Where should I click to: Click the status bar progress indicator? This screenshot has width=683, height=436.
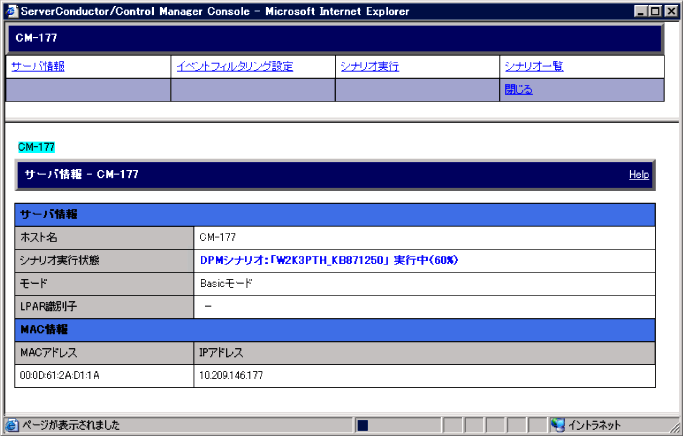click(363, 425)
